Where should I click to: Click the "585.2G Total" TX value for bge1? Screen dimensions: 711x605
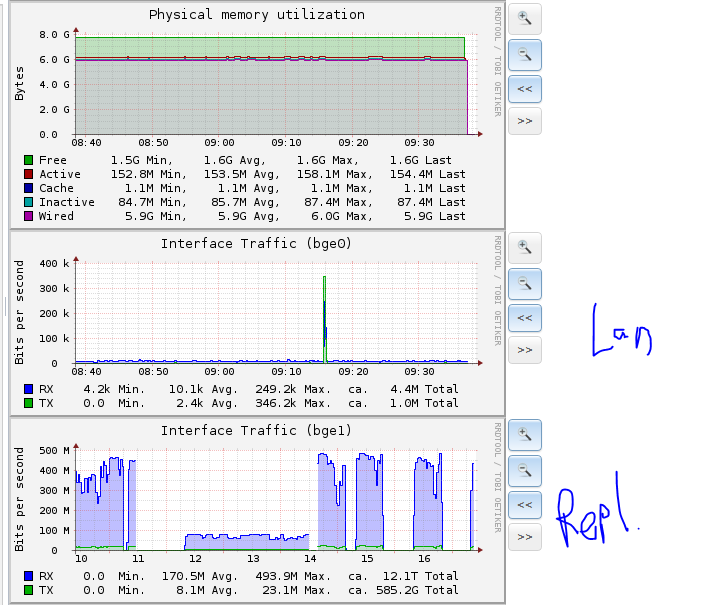point(417,590)
